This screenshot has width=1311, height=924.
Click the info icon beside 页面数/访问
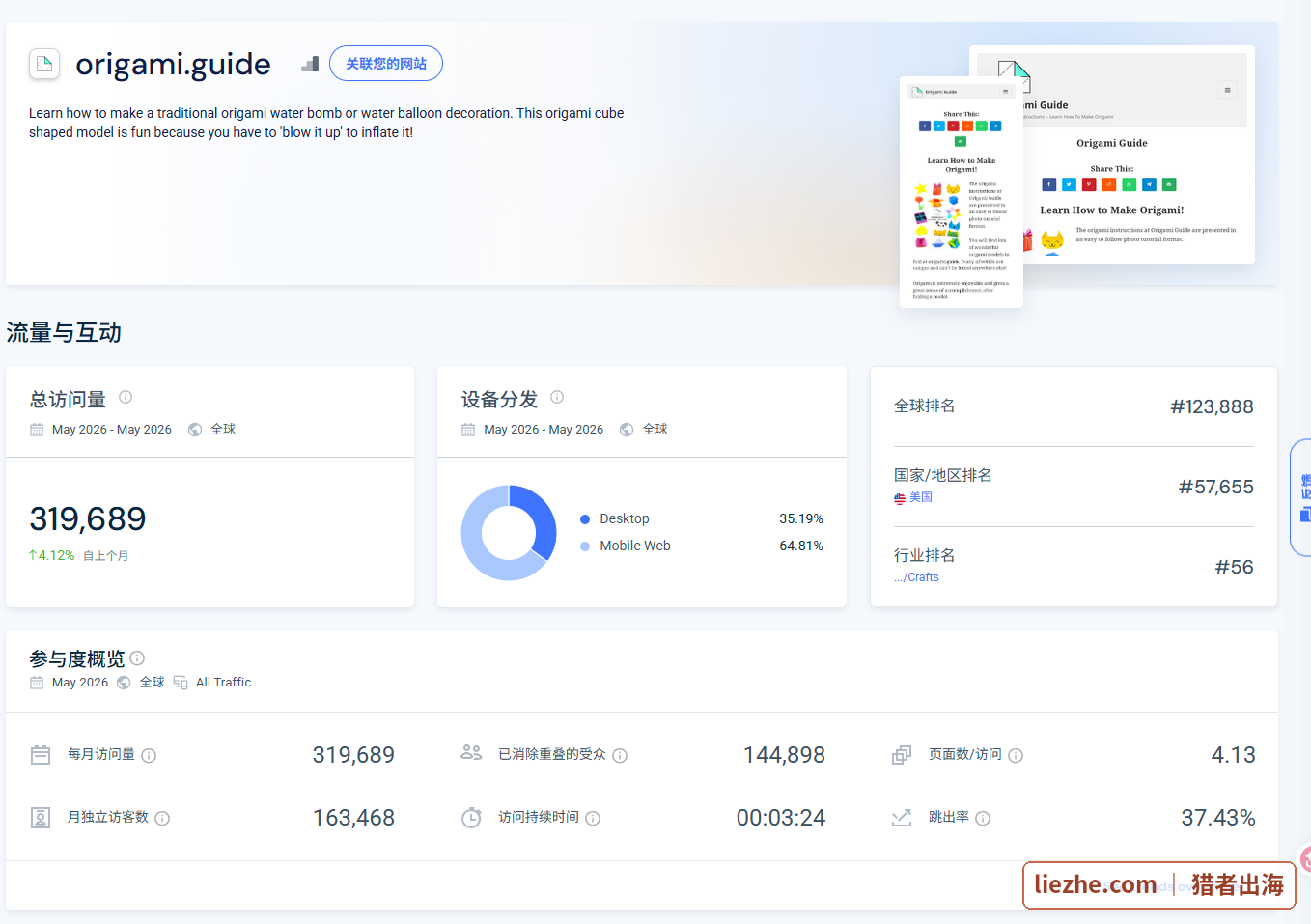pos(1016,756)
